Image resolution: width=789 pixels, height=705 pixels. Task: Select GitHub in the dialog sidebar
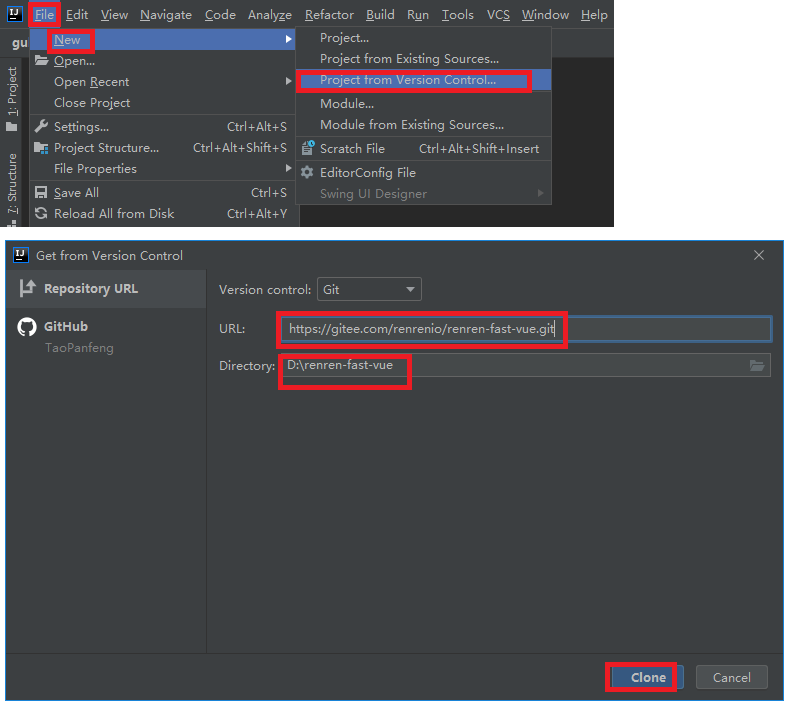click(x=66, y=327)
